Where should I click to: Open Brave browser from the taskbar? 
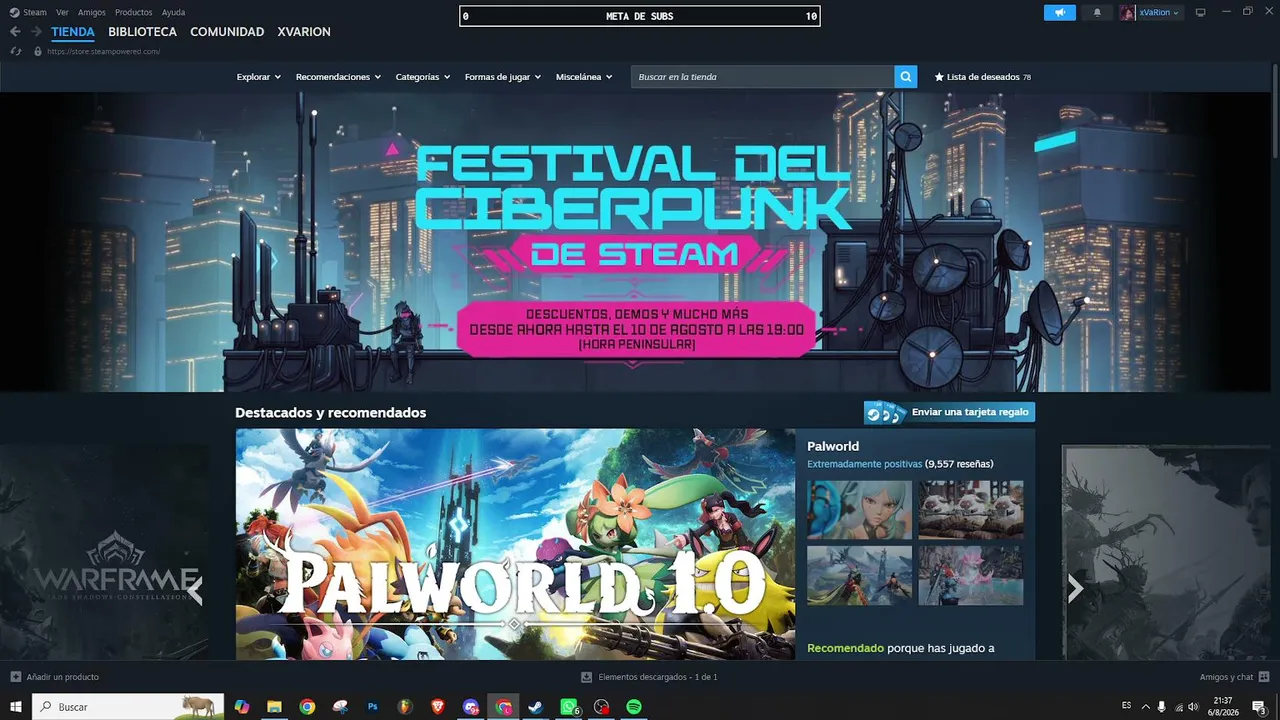(x=438, y=707)
